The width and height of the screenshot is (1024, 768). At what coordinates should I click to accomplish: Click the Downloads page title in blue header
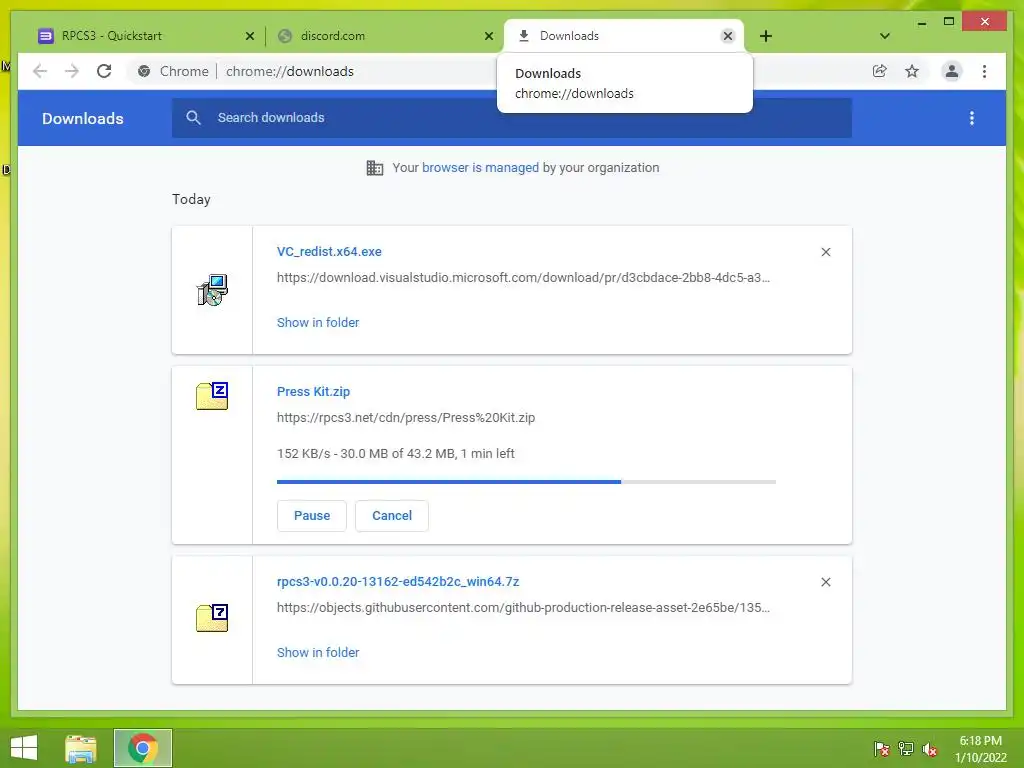(82, 118)
